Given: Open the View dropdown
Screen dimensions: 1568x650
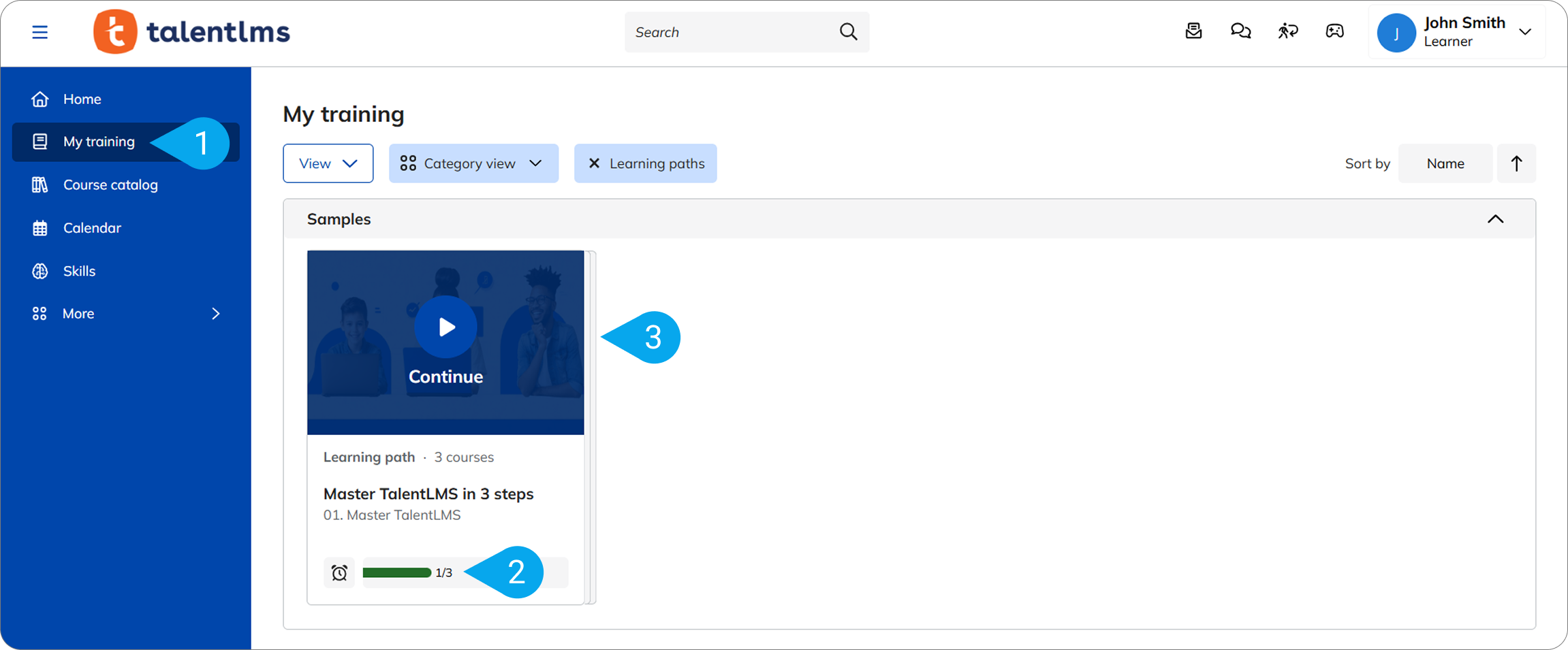Looking at the screenshot, I should pos(328,163).
